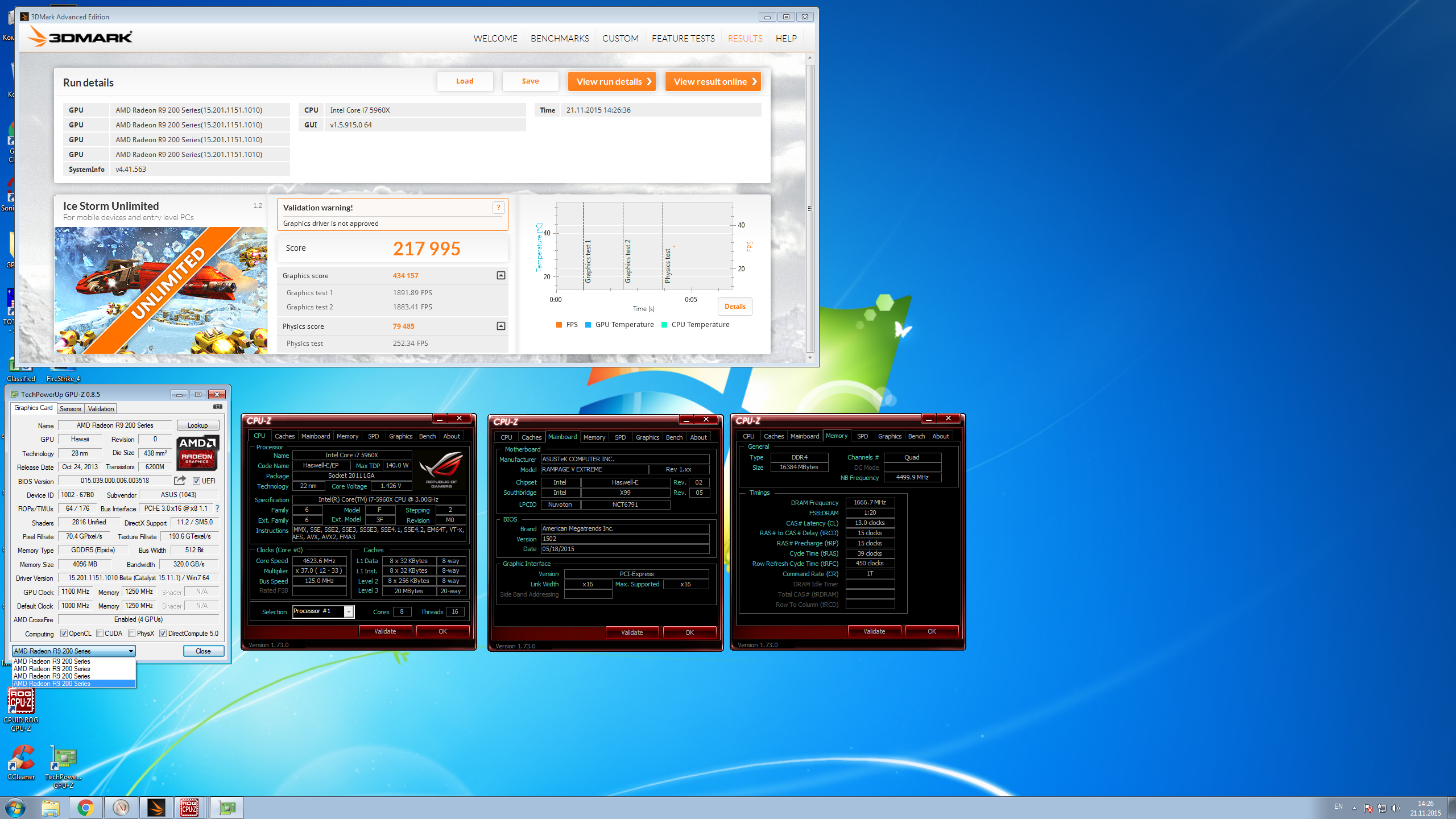Click the Show desktop strip at the taskbar edge
This screenshot has height=819, width=1456.
coord(1451,808)
